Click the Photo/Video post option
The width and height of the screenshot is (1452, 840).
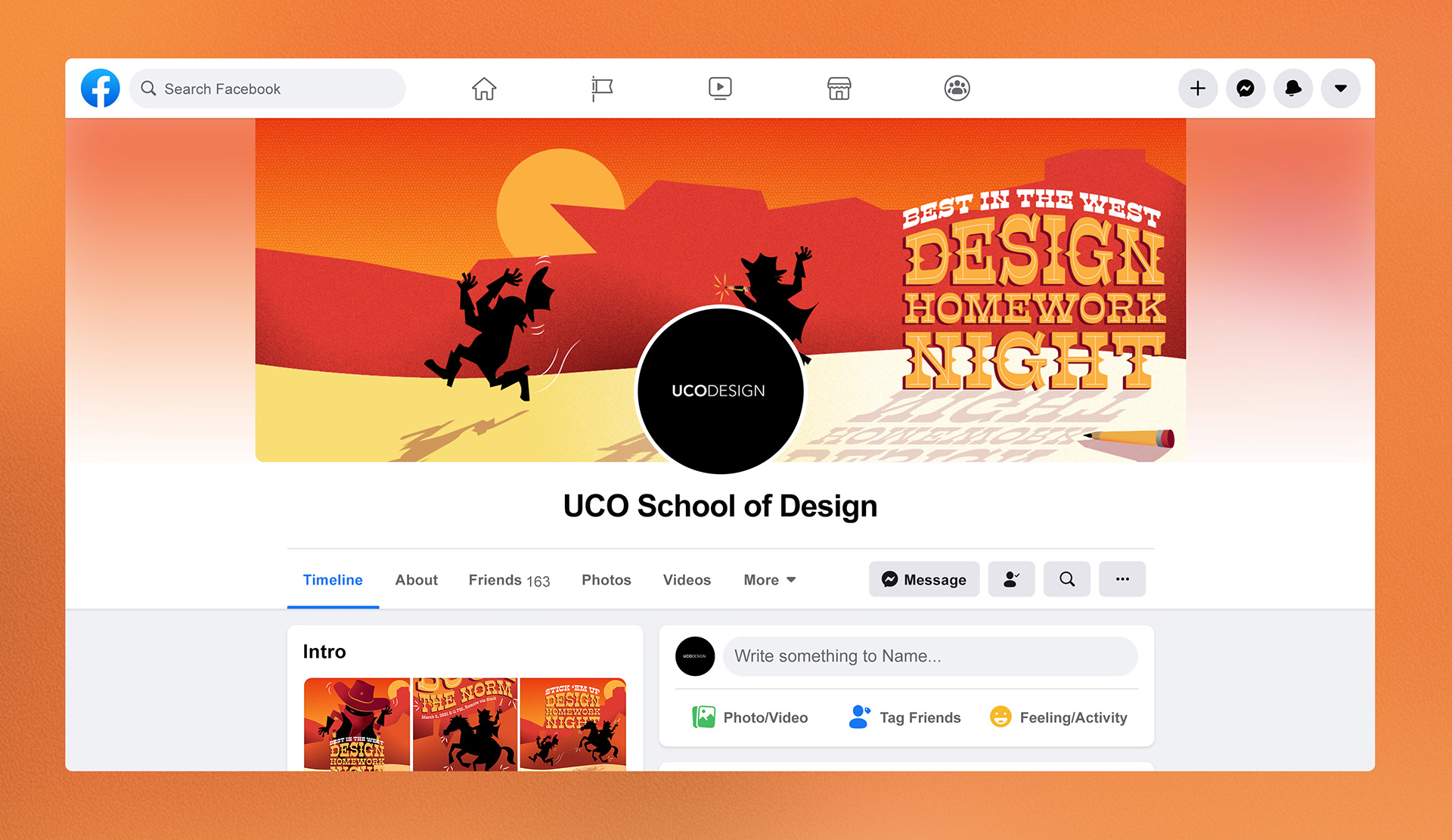pos(750,717)
